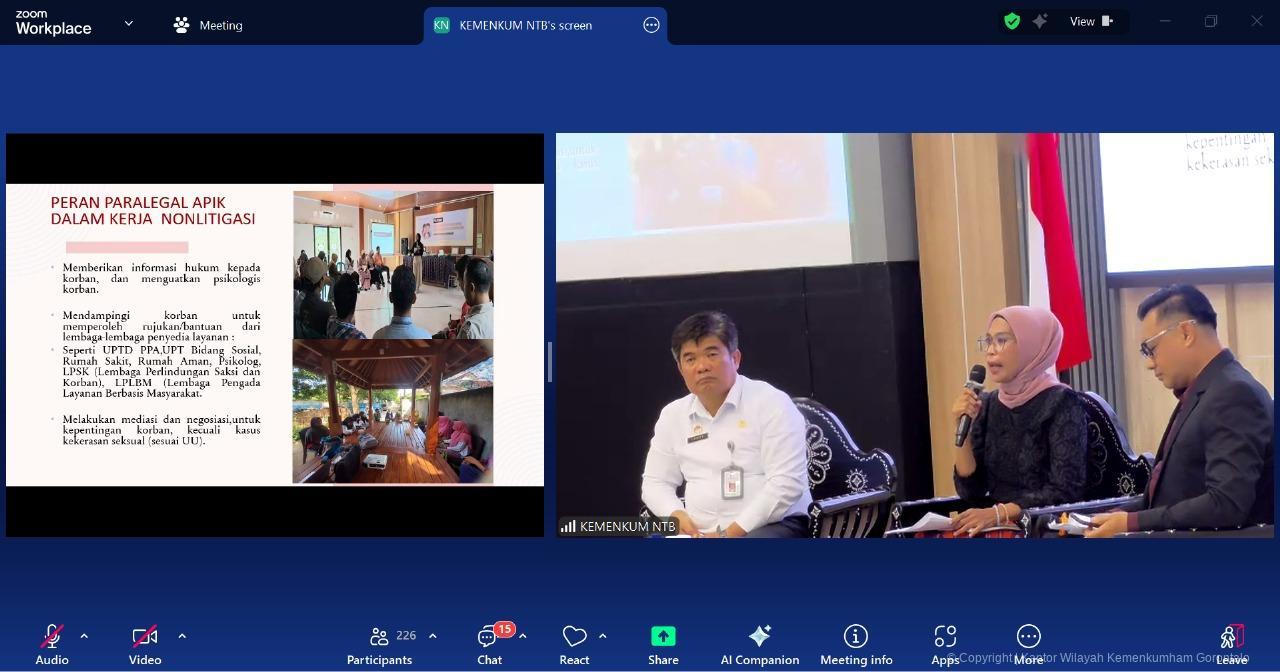1280x672 pixels.
Task: Expand video options arrow next to Video
Action: (182, 636)
